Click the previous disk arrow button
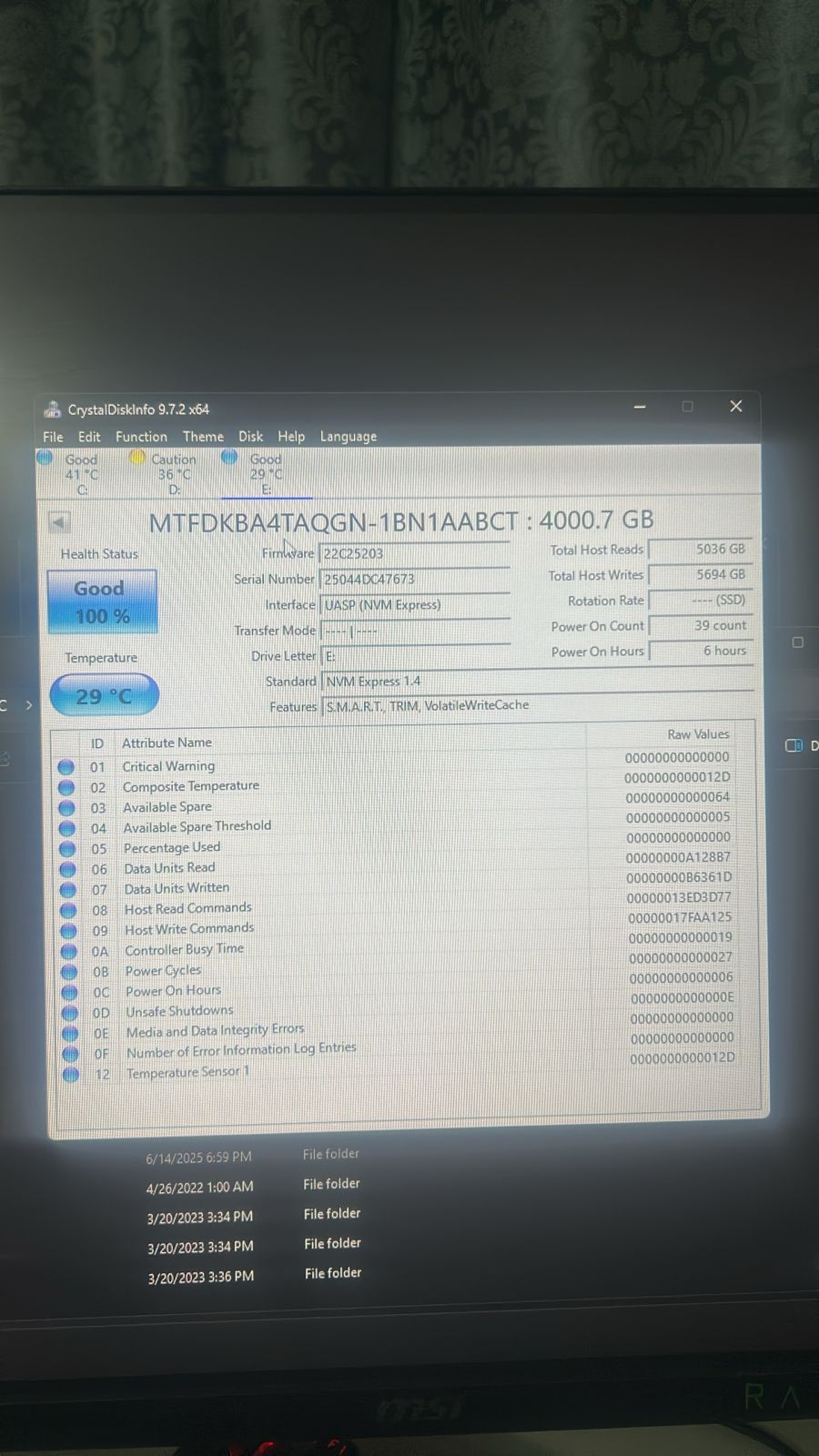Image resolution: width=819 pixels, height=1456 pixels. coord(59,522)
